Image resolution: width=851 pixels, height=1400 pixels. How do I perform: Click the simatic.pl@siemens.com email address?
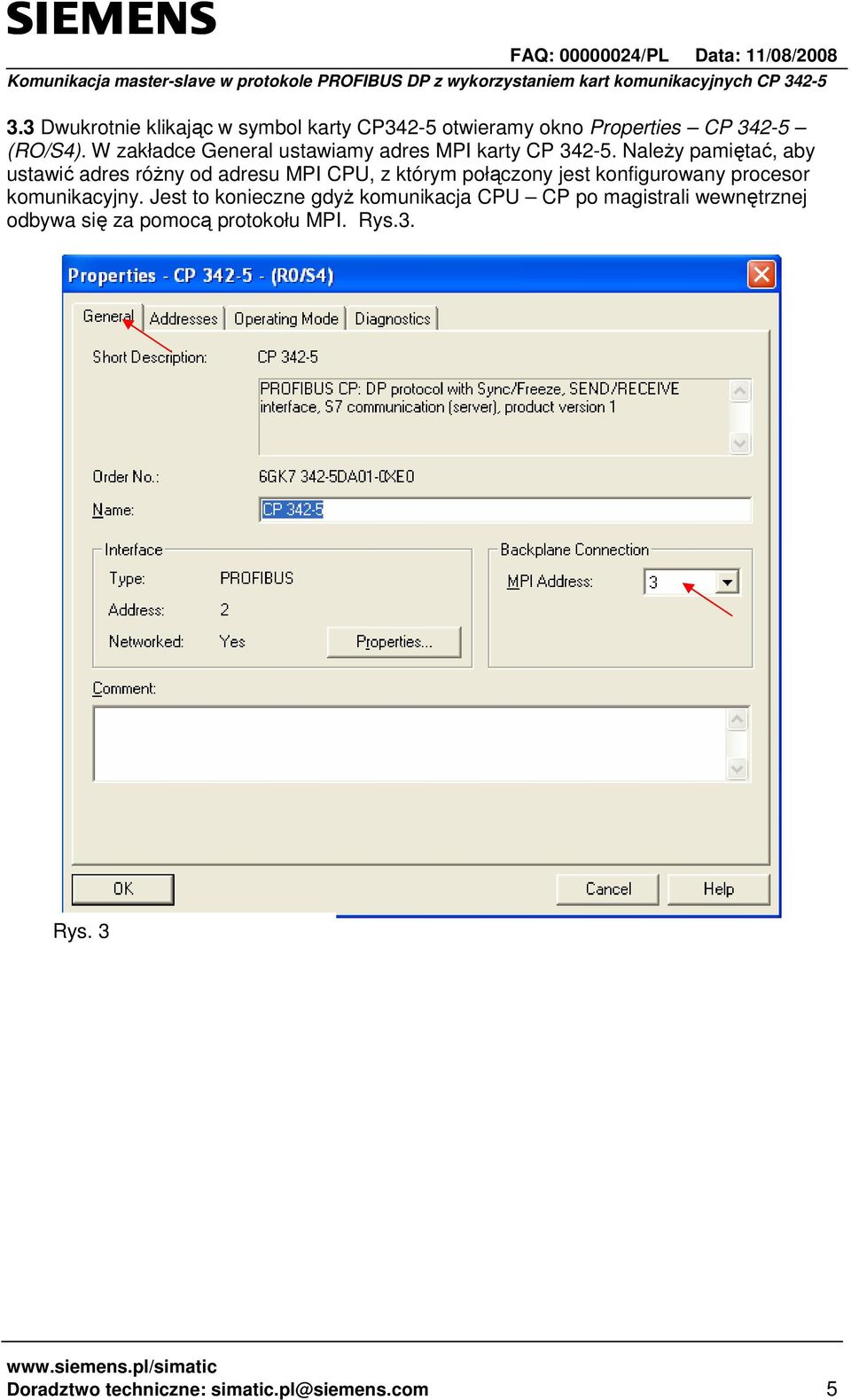click(x=320, y=1389)
